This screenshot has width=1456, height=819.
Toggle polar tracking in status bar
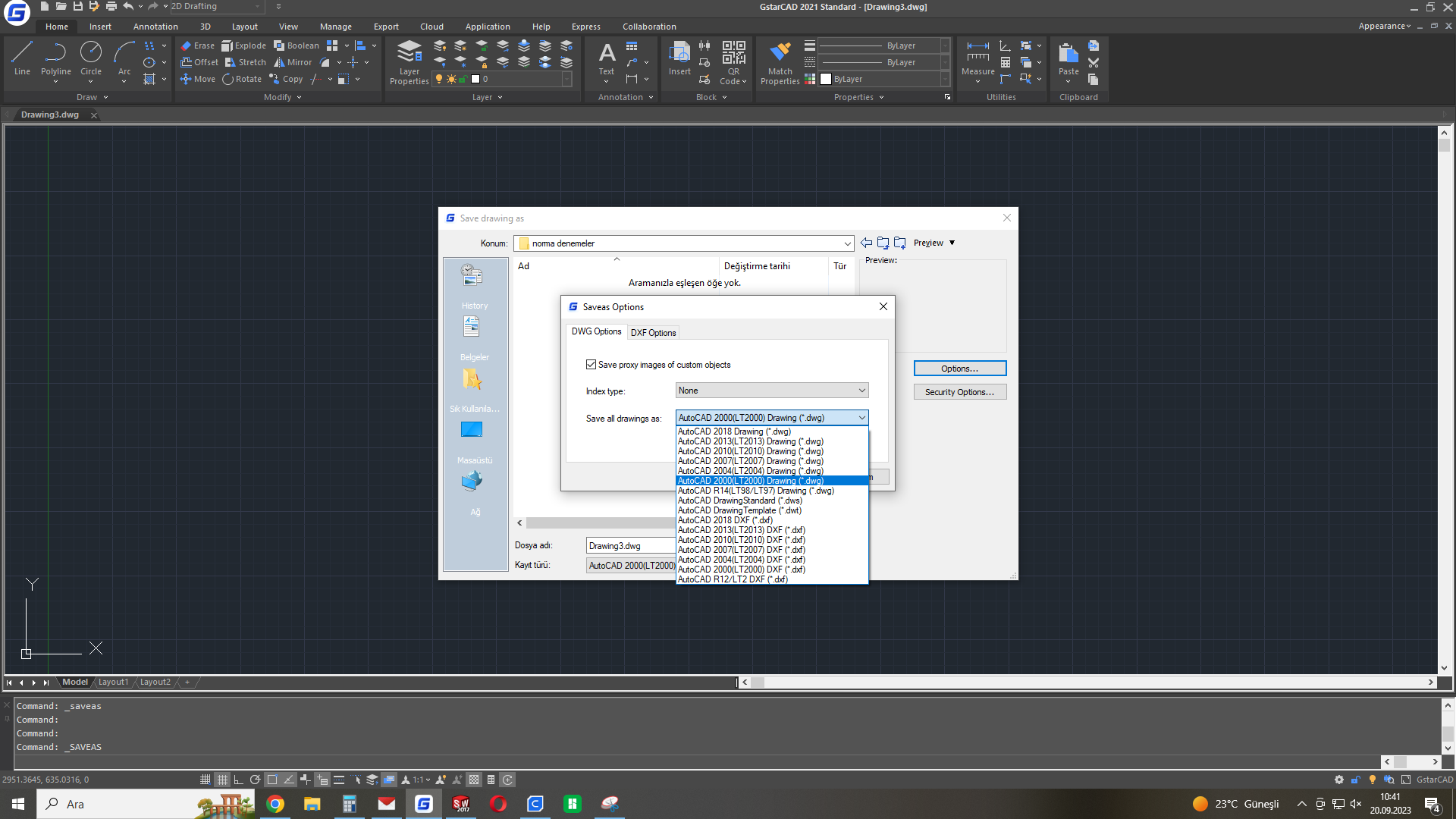[x=256, y=780]
